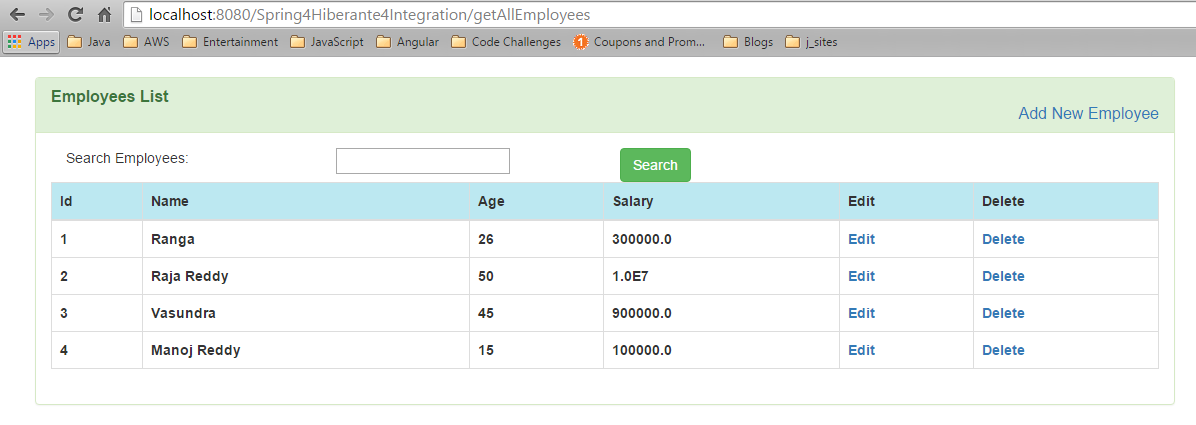Open the Apps grid shortcut
The width and height of the screenshot is (1196, 425).
tap(31, 42)
